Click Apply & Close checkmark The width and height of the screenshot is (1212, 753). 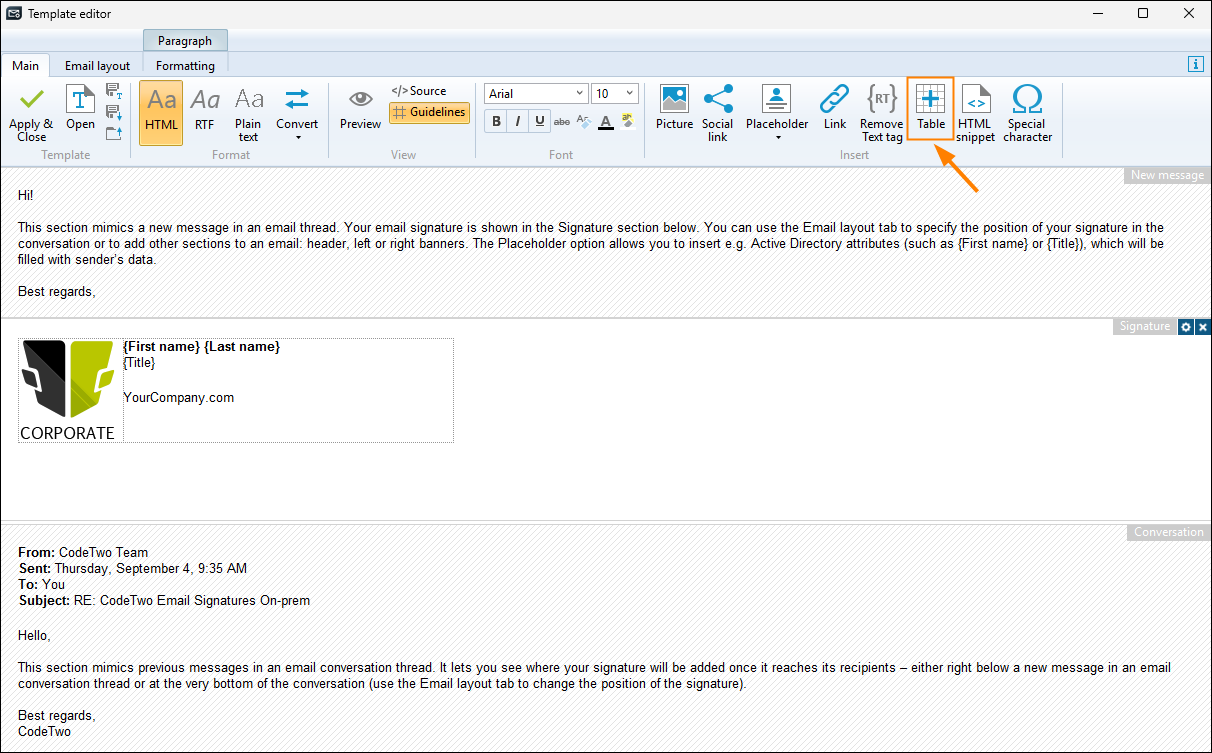point(31,112)
